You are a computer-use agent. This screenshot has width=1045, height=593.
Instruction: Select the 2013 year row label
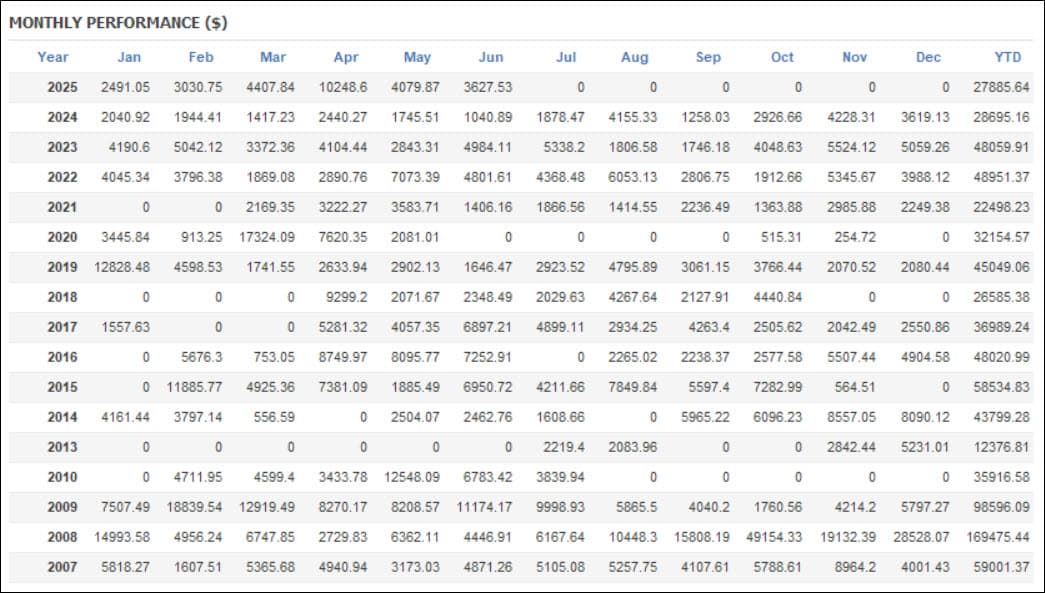pos(63,447)
